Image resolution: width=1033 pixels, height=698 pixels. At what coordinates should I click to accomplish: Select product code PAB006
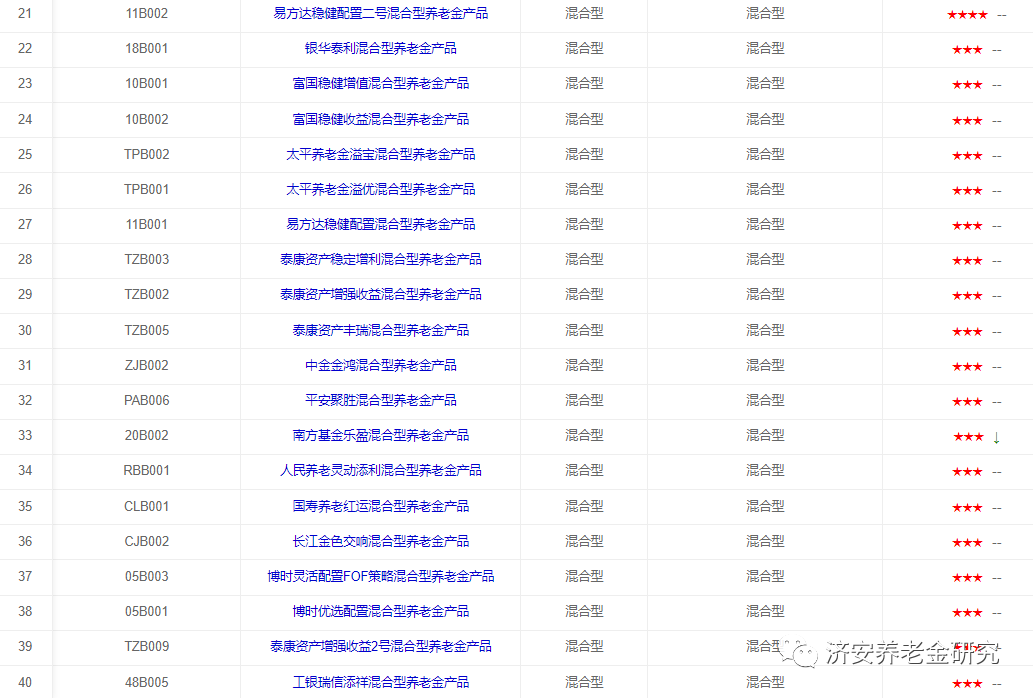[146, 400]
